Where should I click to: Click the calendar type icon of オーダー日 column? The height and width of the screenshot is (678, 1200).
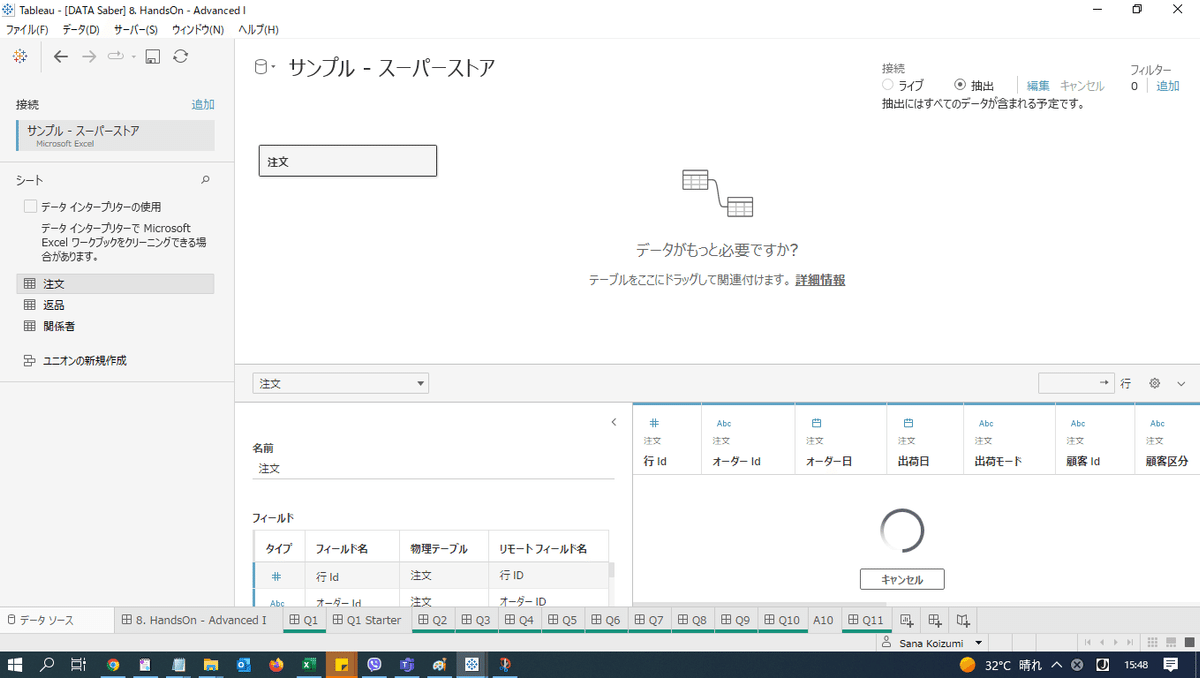tap(816, 423)
